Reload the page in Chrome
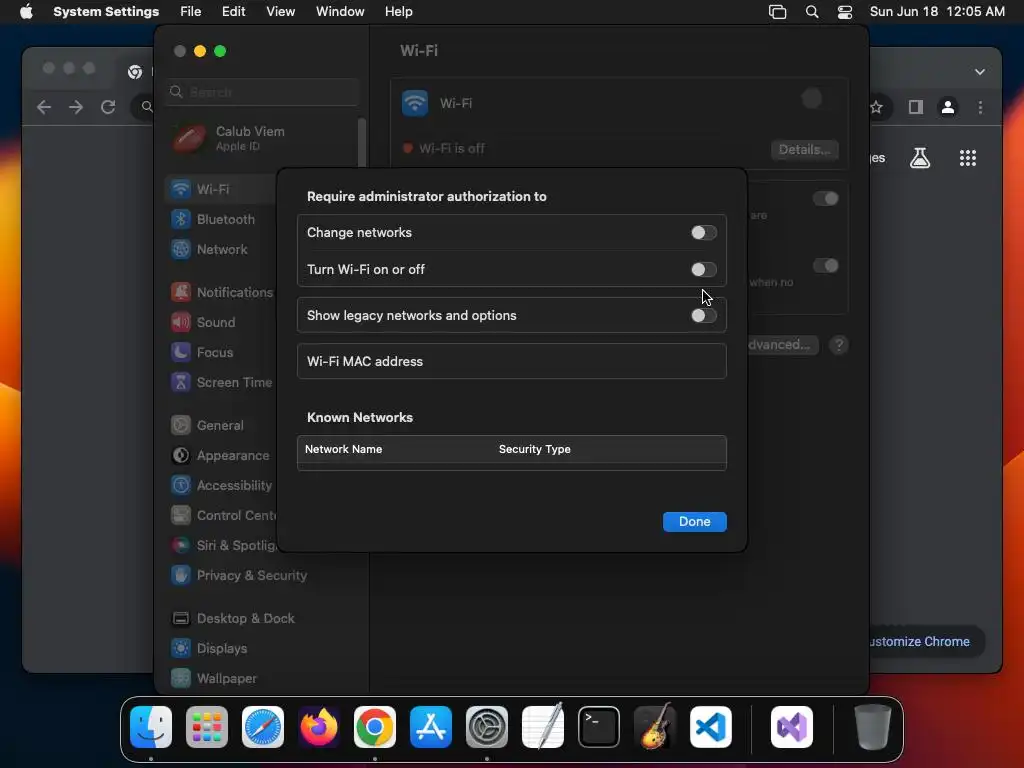 coord(108,107)
